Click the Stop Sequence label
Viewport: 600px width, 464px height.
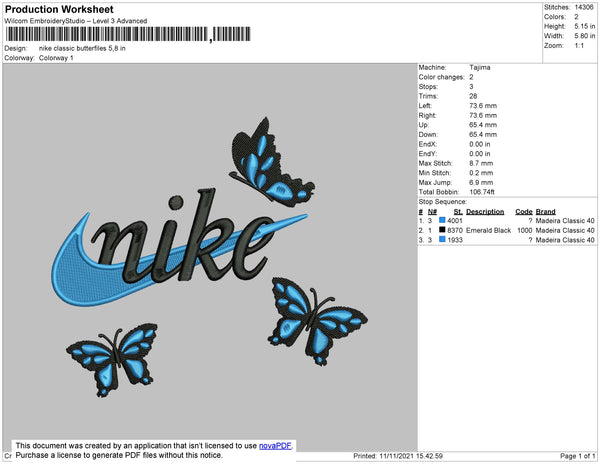tap(443, 202)
